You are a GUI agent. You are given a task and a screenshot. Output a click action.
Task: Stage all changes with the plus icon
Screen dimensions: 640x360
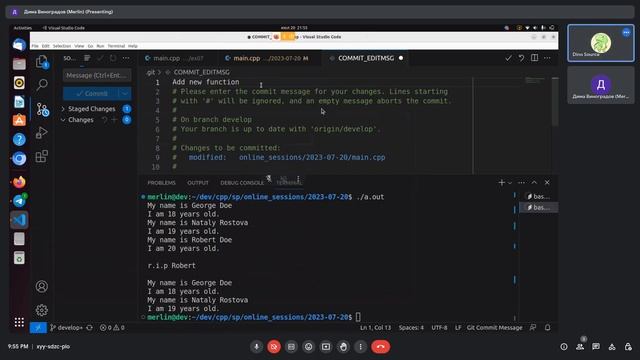pos(114,120)
